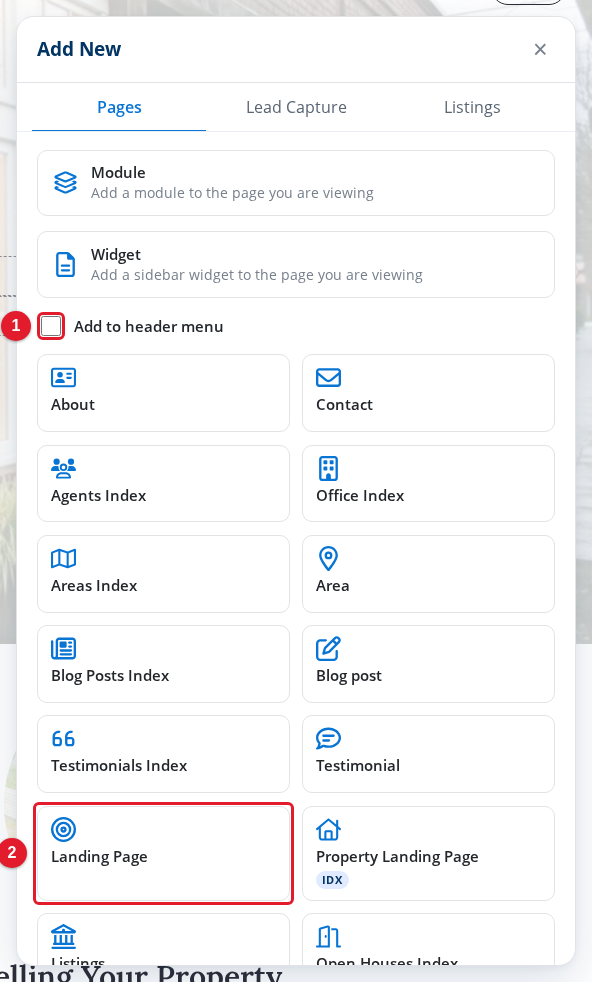Create a Property Landing Page
This screenshot has width=592, height=982.
(428, 854)
